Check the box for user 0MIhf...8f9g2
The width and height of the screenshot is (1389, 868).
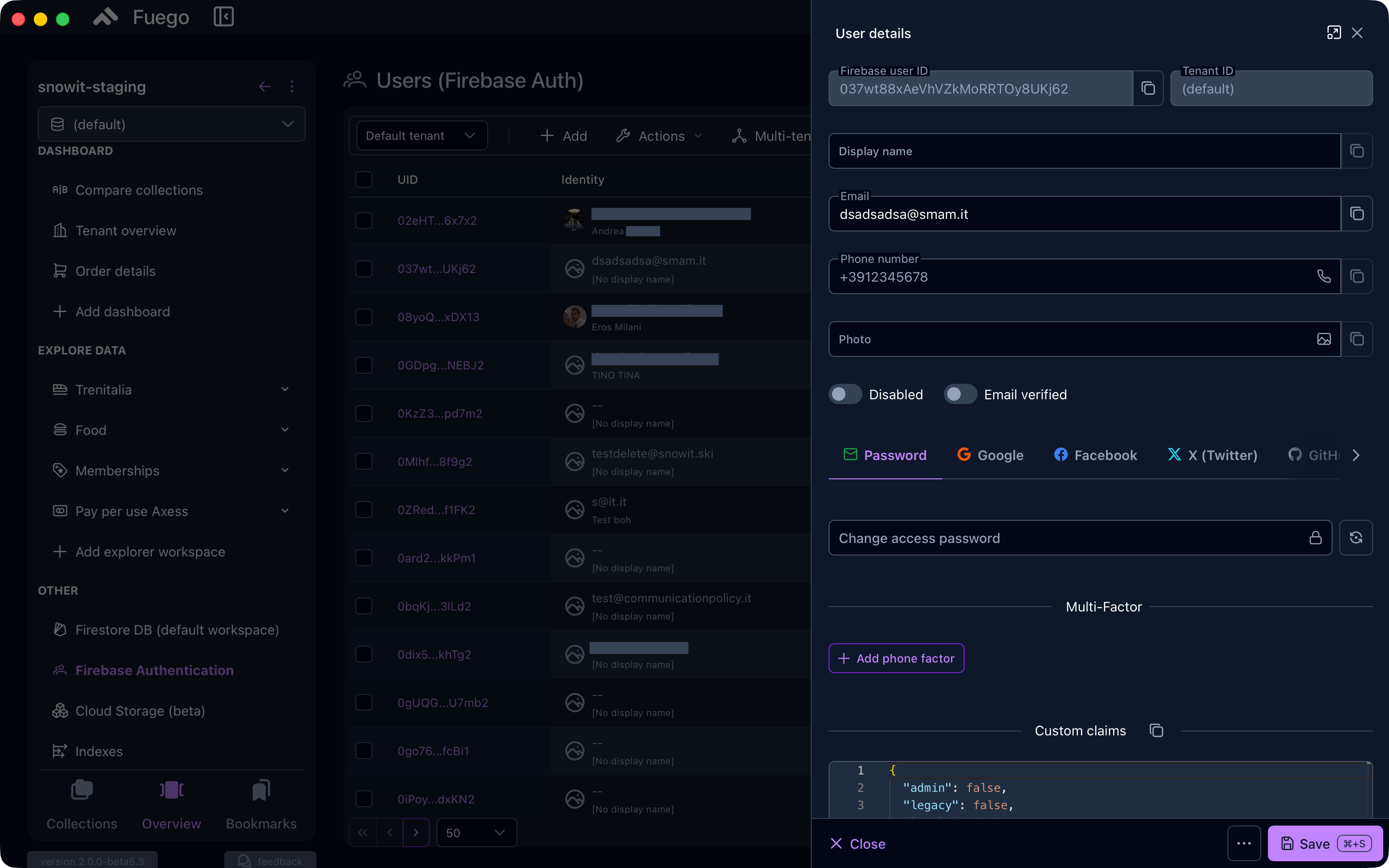tap(364, 461)
